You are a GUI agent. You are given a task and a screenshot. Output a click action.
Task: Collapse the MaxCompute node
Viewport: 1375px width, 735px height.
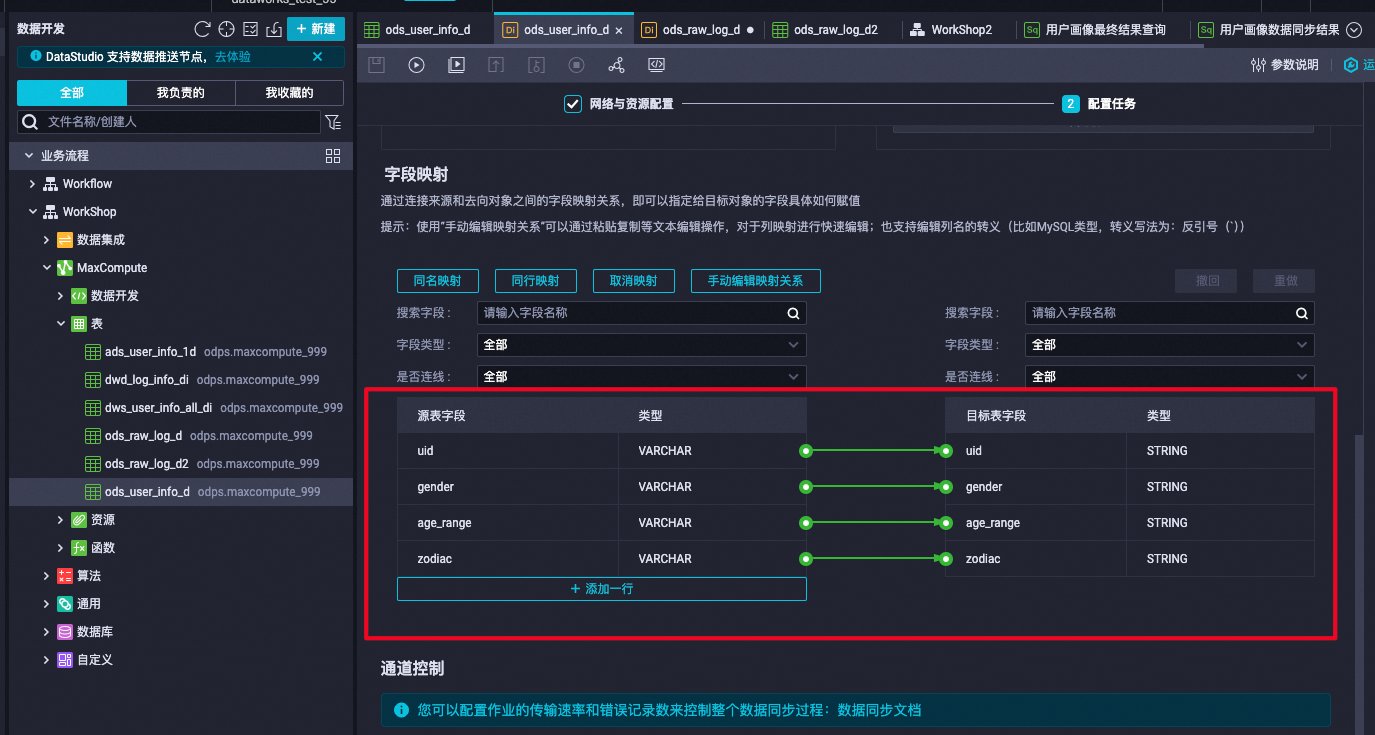pyautogui.click(x=46, y=268)
